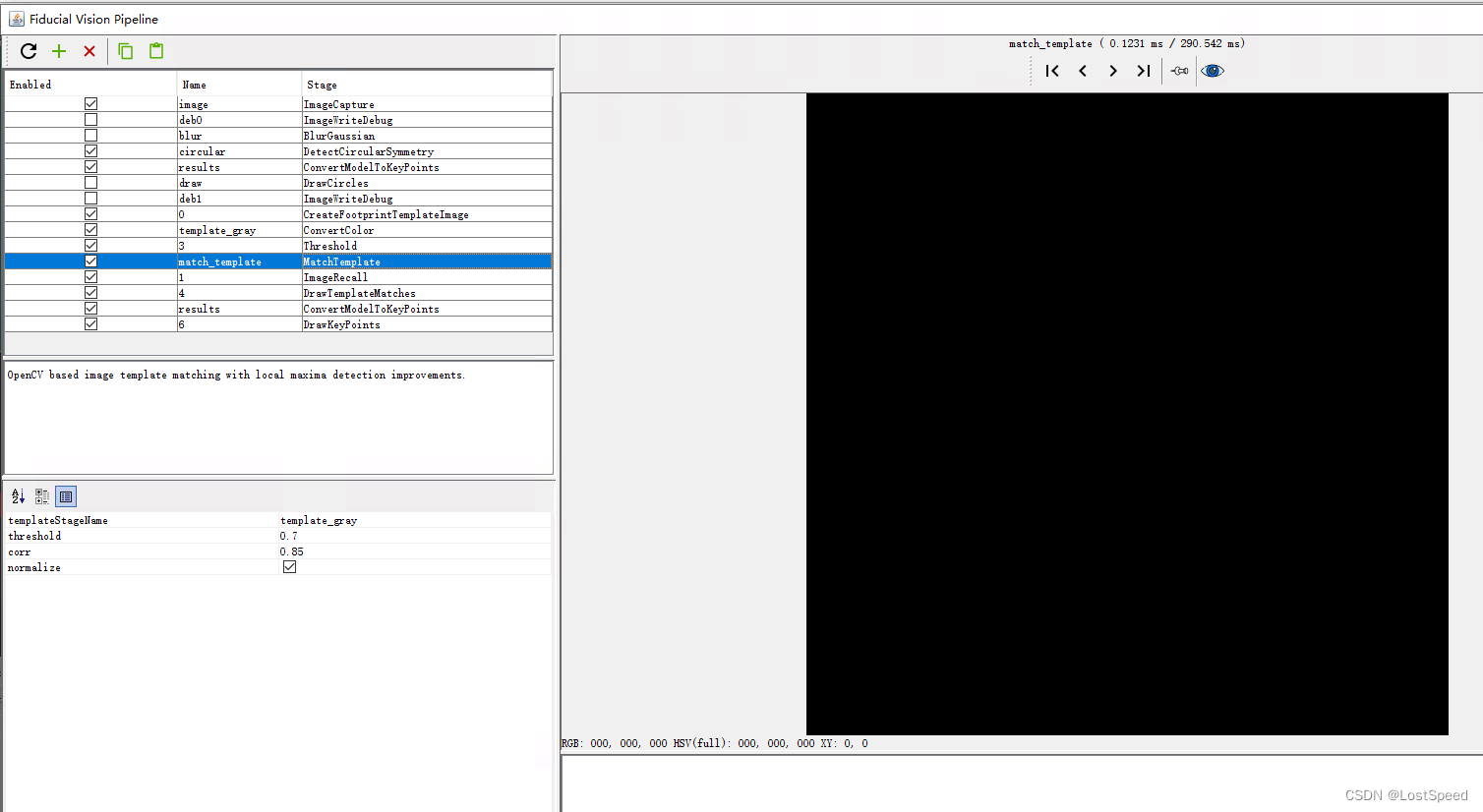Click the templateStageName property label

point(58,520)
